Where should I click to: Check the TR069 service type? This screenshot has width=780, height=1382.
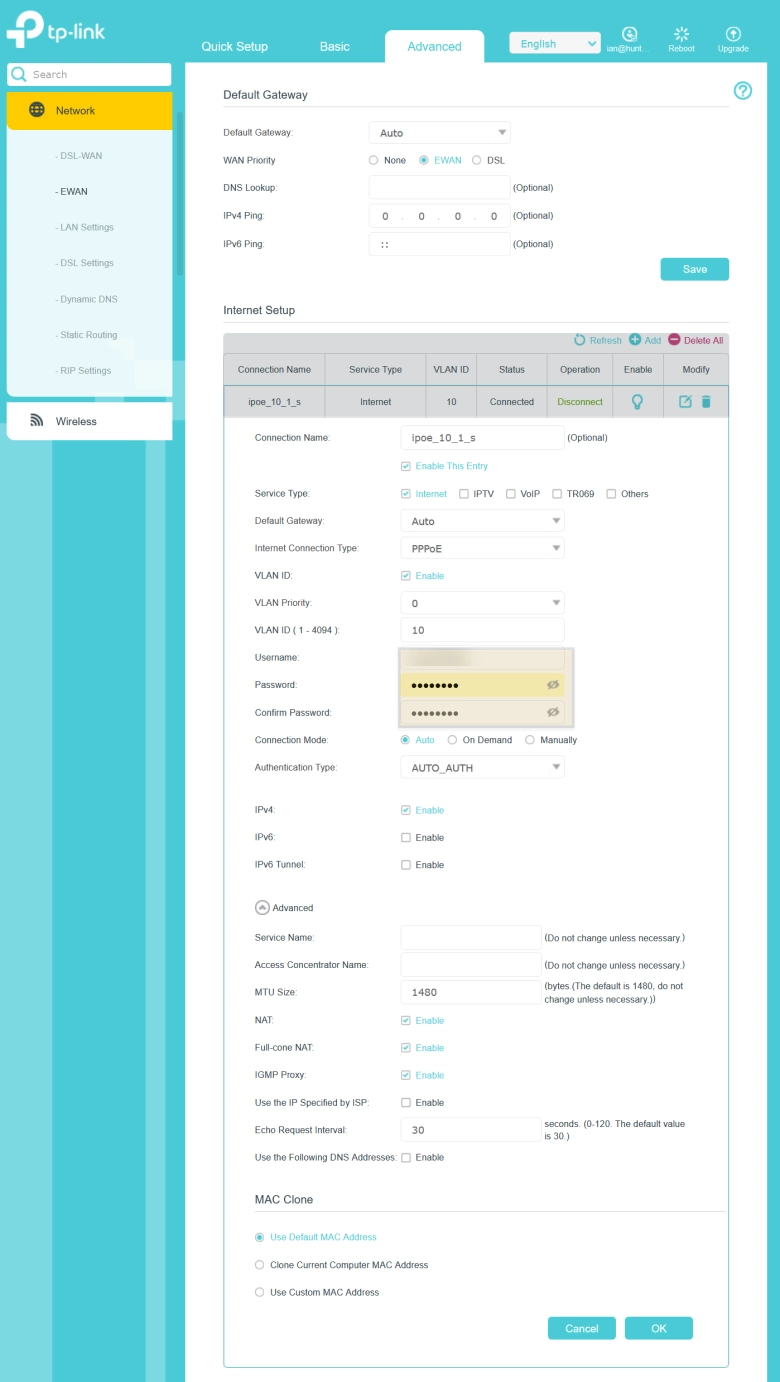(558, 493)
